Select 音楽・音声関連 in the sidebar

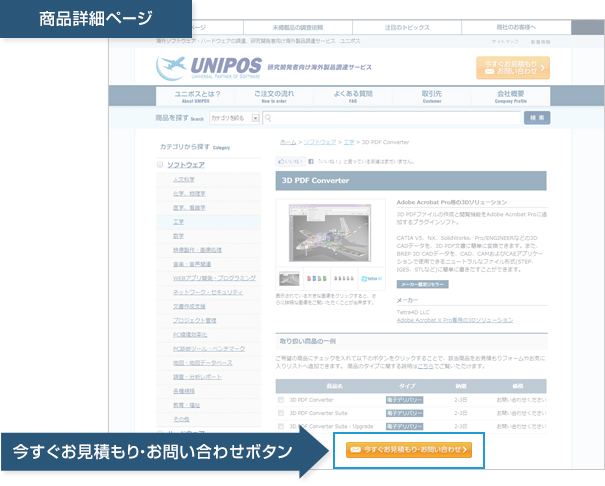192,264
